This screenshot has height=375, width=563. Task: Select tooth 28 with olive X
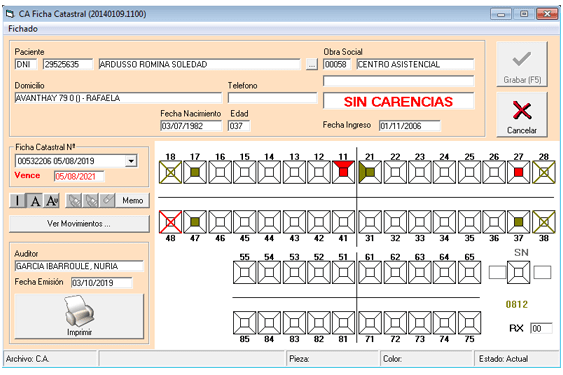544,172
